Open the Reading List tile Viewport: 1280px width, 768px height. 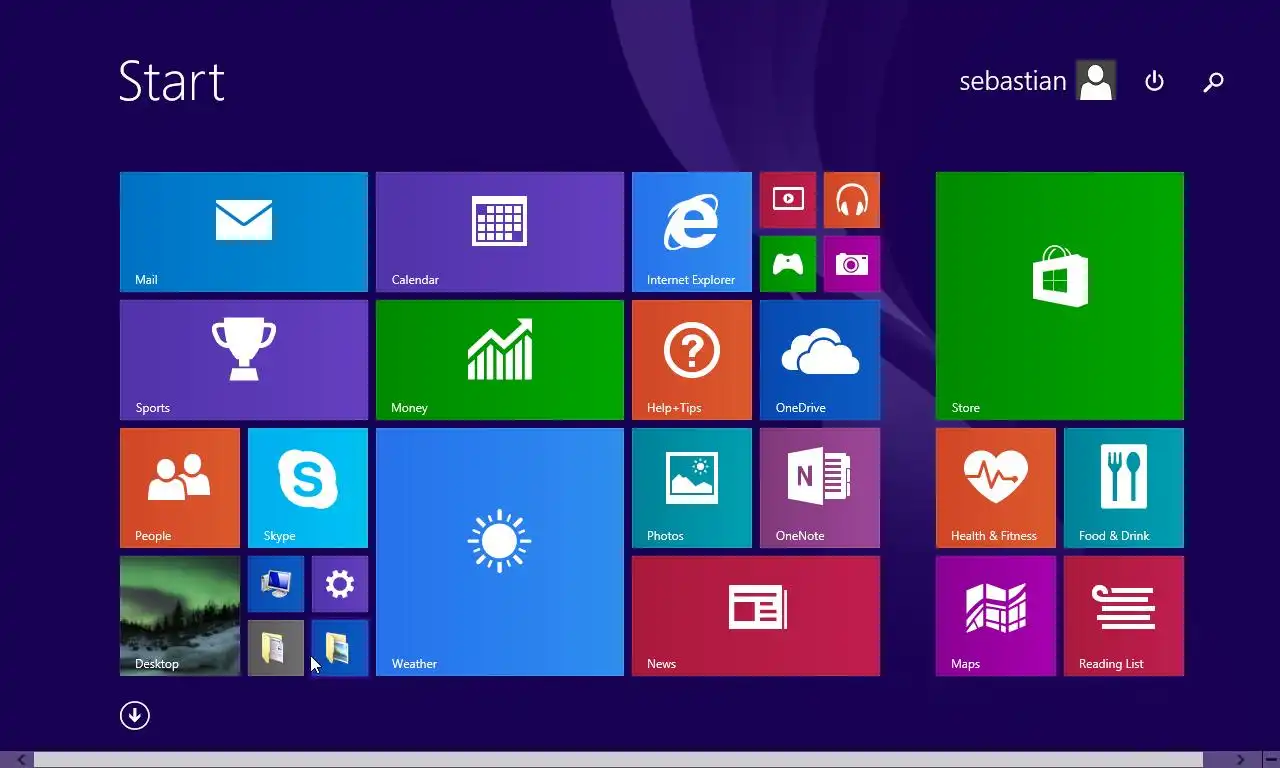click(1124, 616)
